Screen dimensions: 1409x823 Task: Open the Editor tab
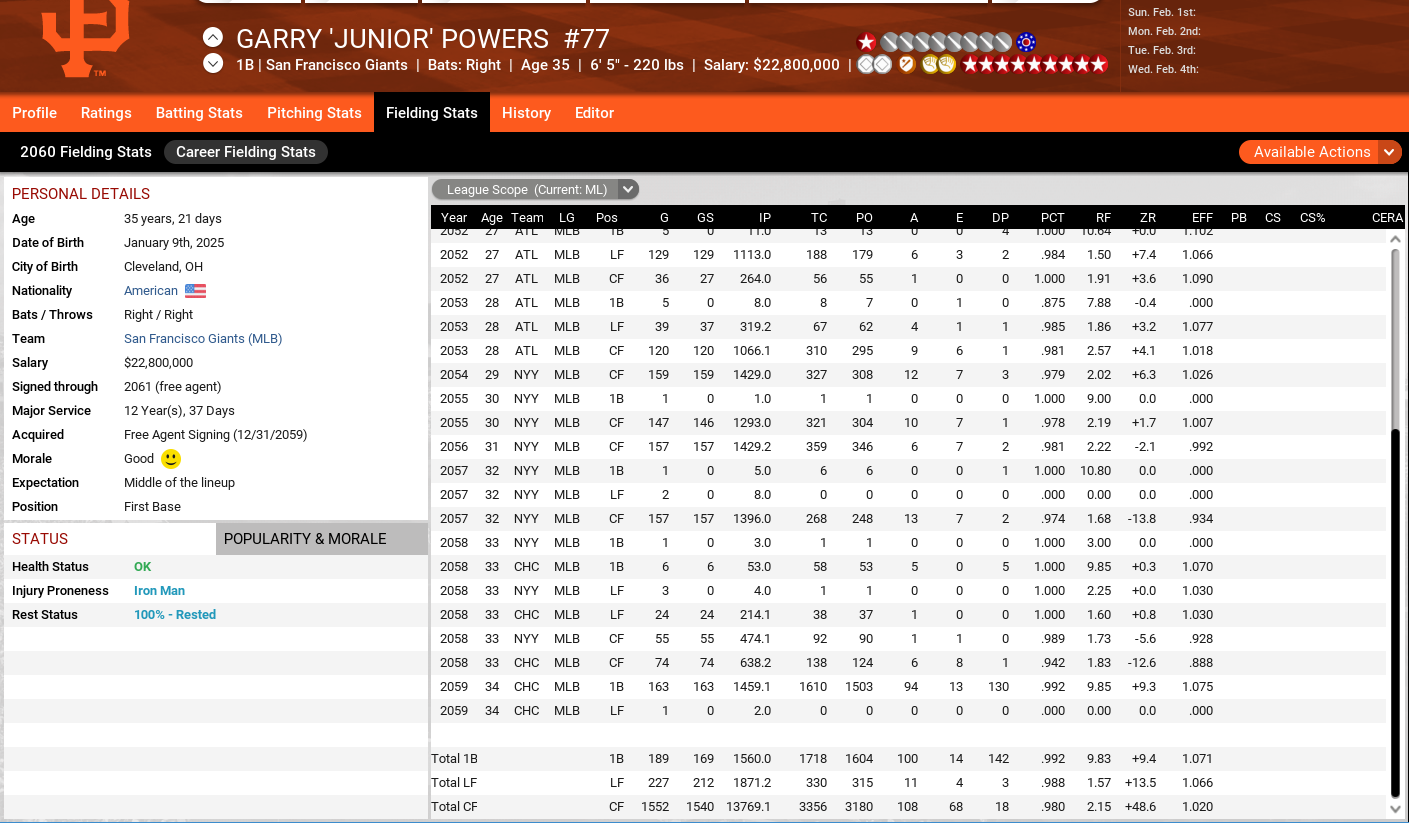(594, 113)
